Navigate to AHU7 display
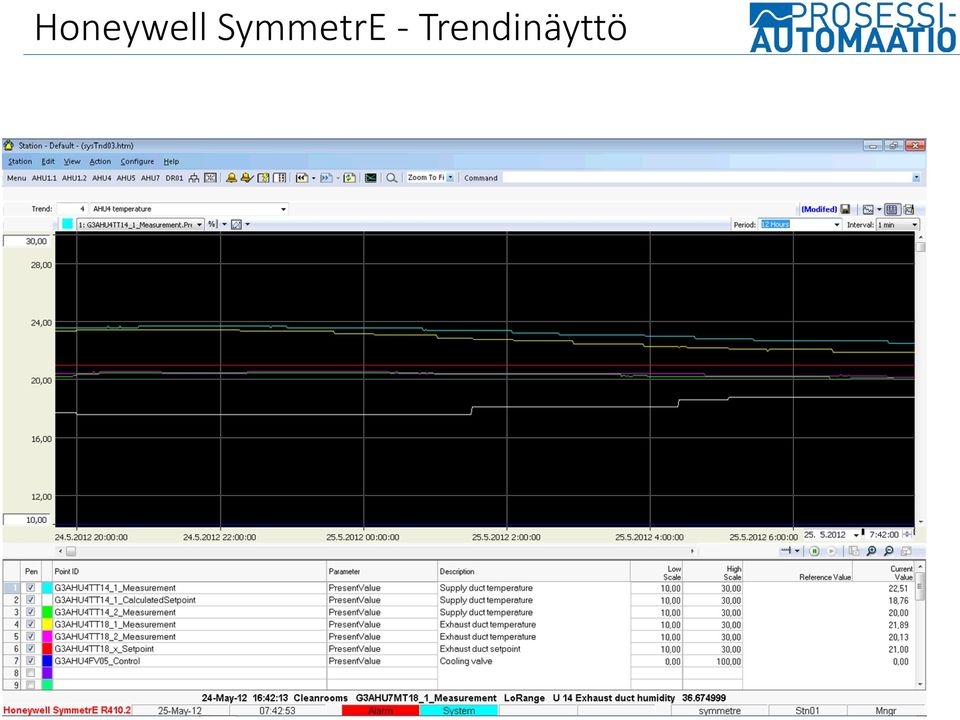960x720 pixels. (150, 178)
